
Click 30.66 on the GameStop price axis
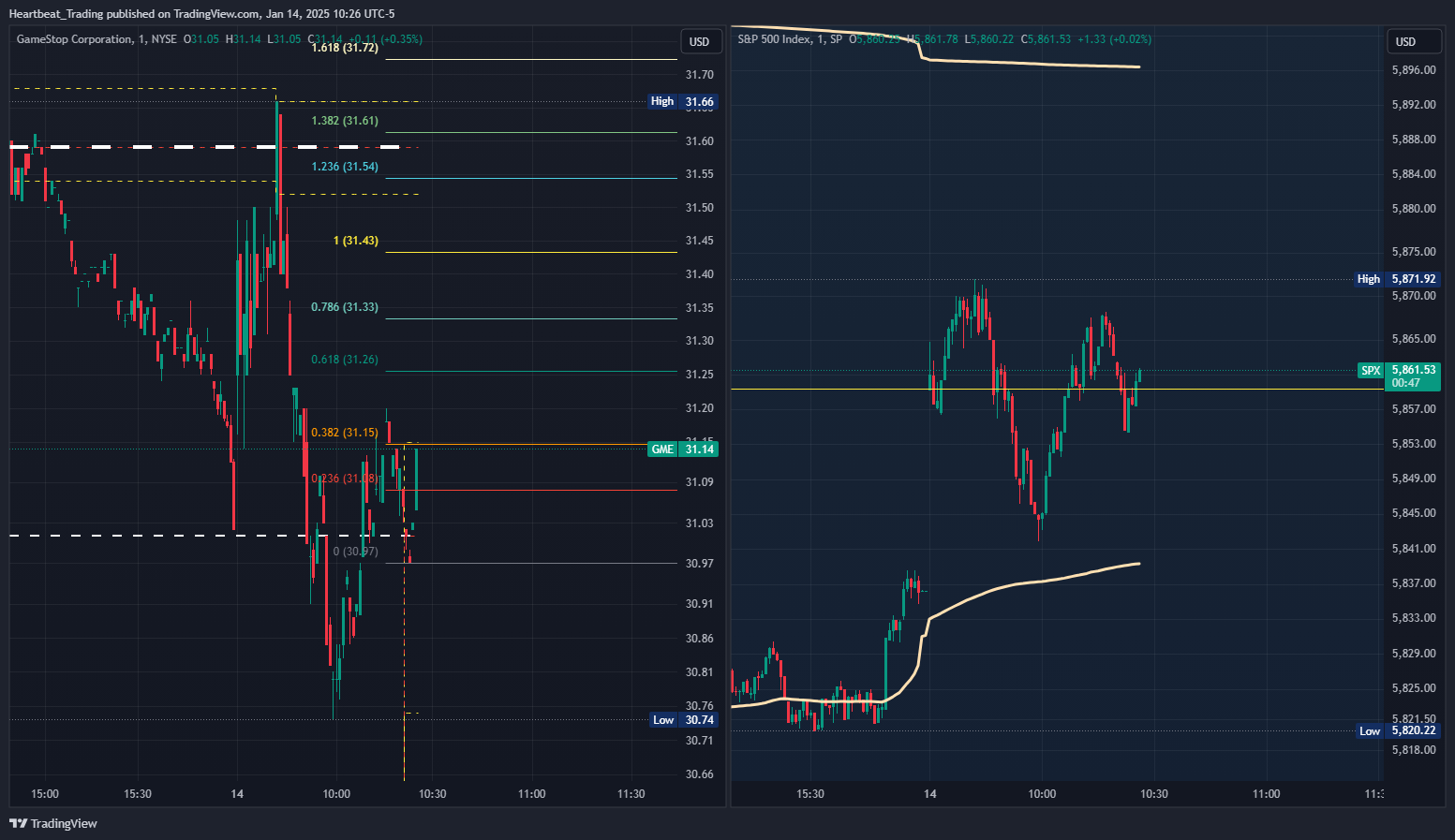point(700,774)
